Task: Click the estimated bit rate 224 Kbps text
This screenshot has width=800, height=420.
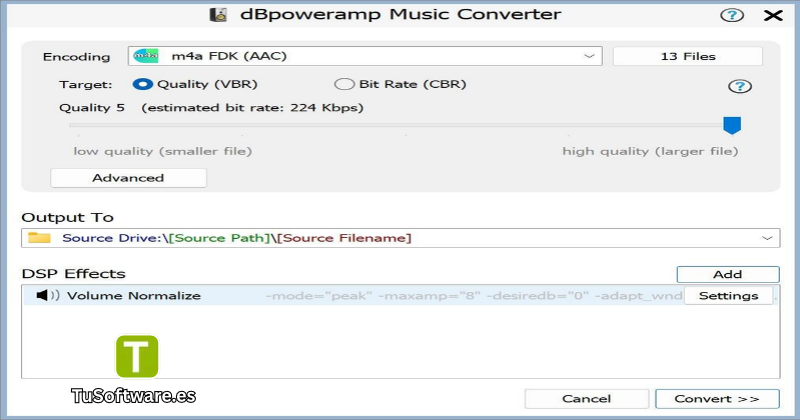Action: tap(253, 108)
